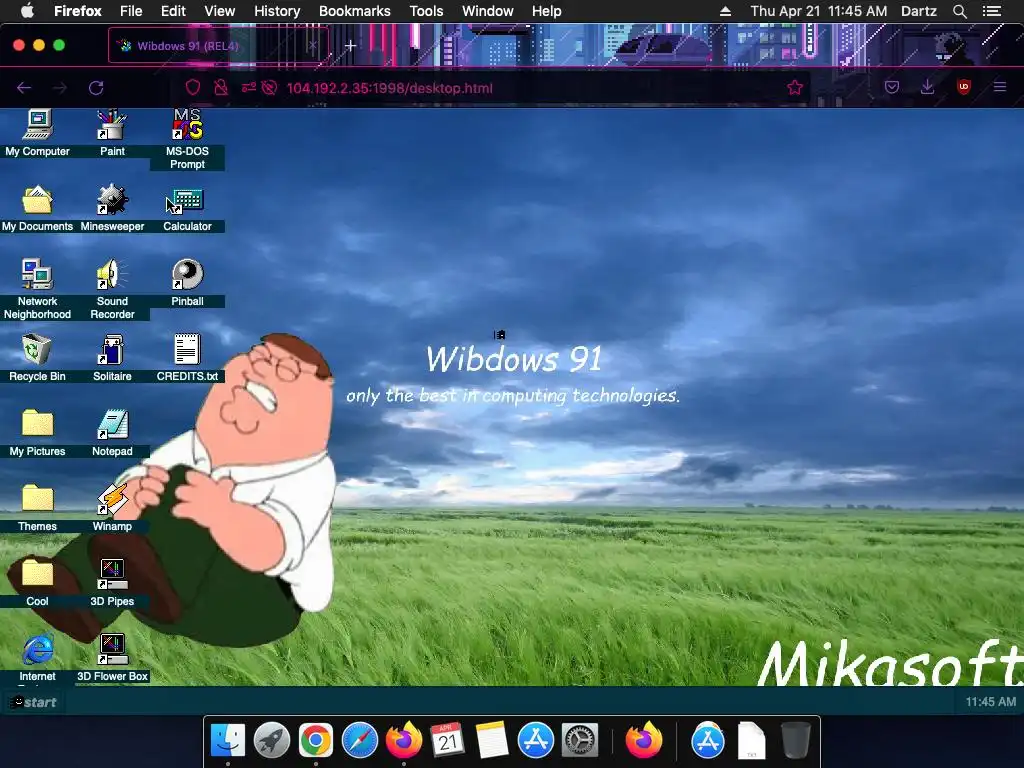Open Finder from the Dock
This screenshot has height=768, width=1024.
[227, 741]
